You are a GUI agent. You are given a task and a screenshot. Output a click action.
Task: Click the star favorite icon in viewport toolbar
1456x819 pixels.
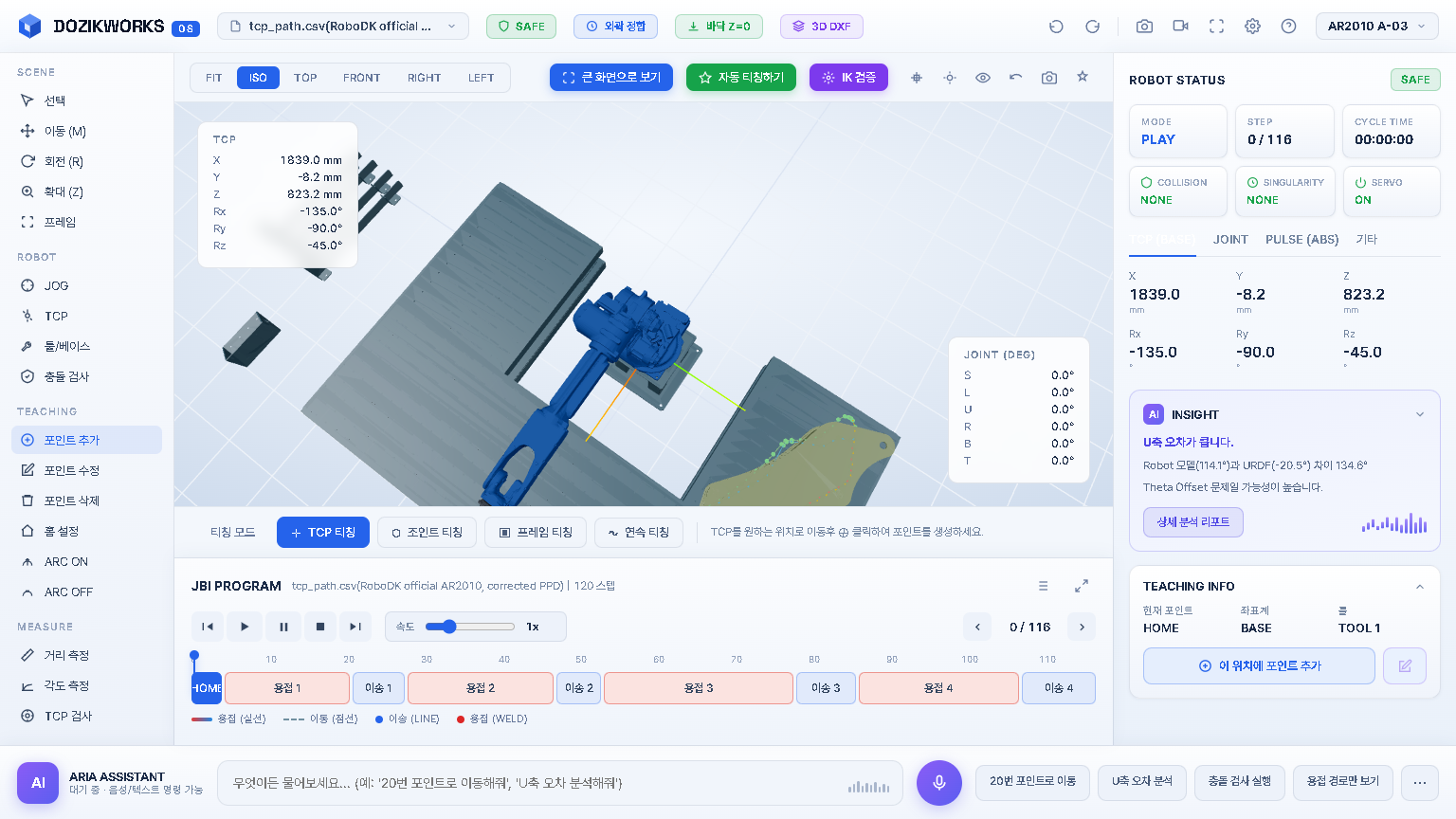click(x=1083, y=78)
